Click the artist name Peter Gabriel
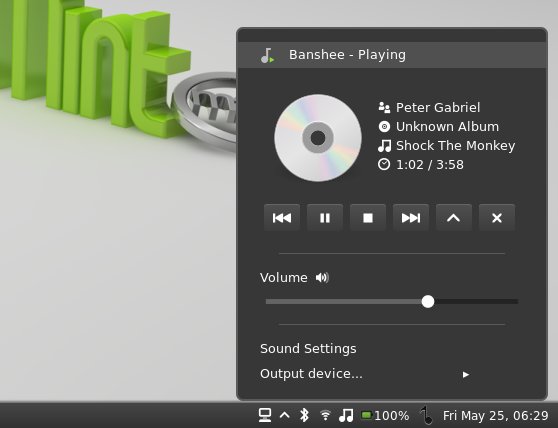The height and width of the screenshot is (428, 558). click(x=438, y=107)
